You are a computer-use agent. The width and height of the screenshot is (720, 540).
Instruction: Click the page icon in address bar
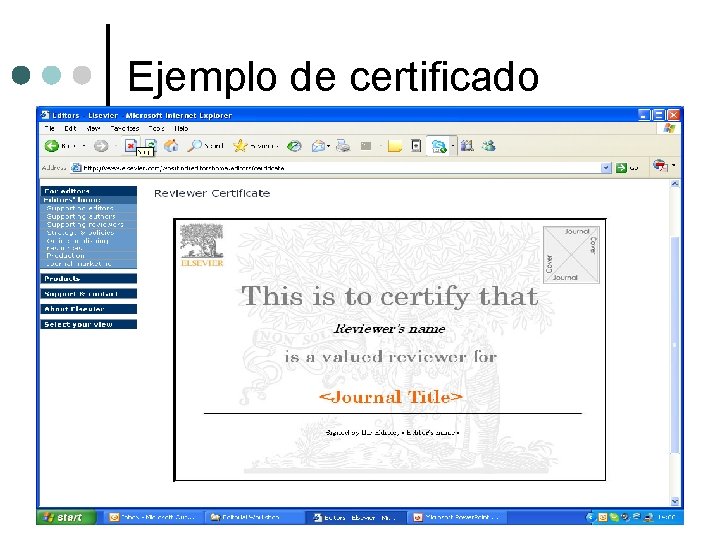click(x=76, y=168)
